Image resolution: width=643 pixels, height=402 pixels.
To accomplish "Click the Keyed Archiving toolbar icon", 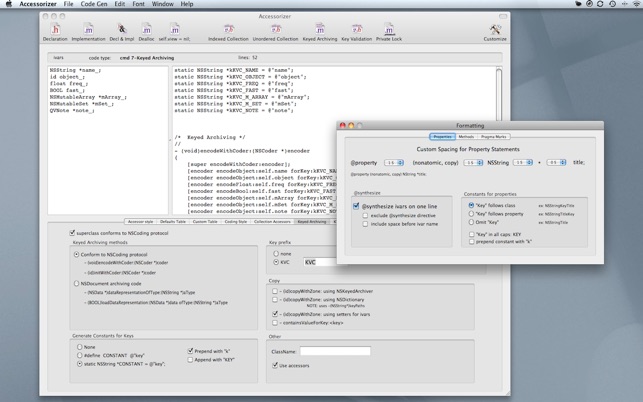I will 320,30.
